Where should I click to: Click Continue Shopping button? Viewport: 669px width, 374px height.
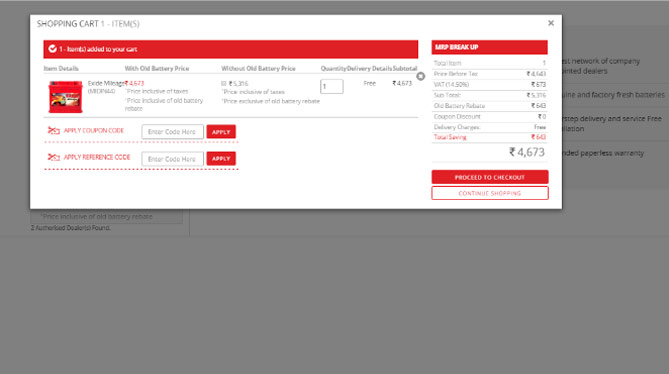pyautogui.click(x=490, y=193)
